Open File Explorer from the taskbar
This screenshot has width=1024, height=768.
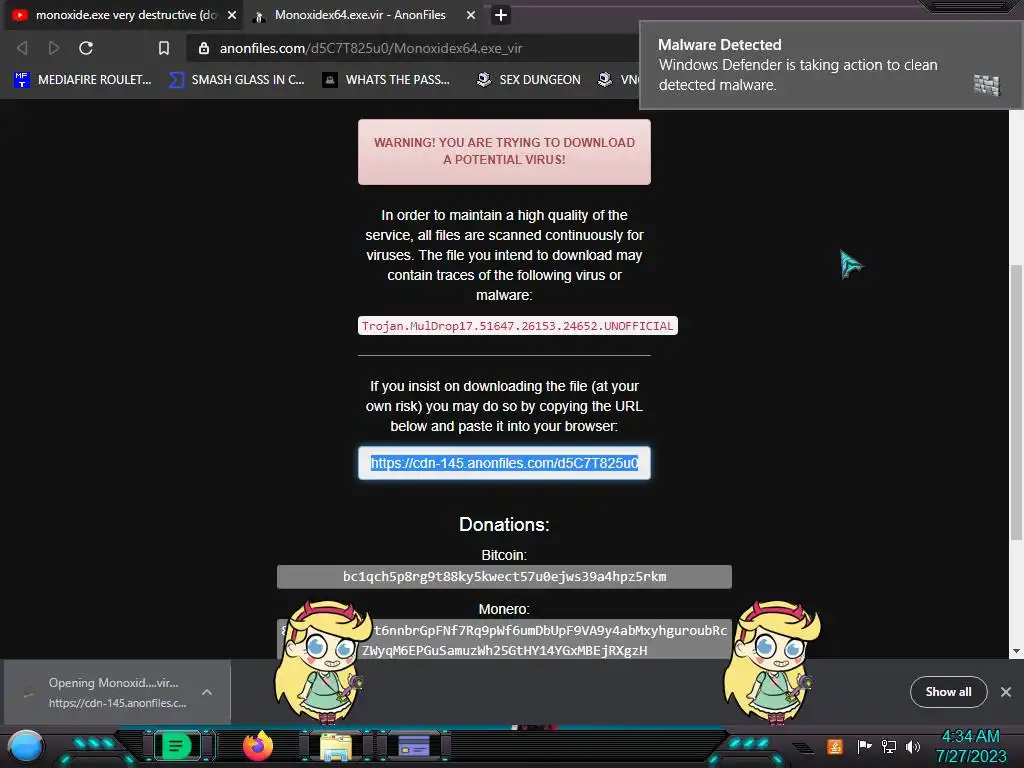click(x=336, y=747)
